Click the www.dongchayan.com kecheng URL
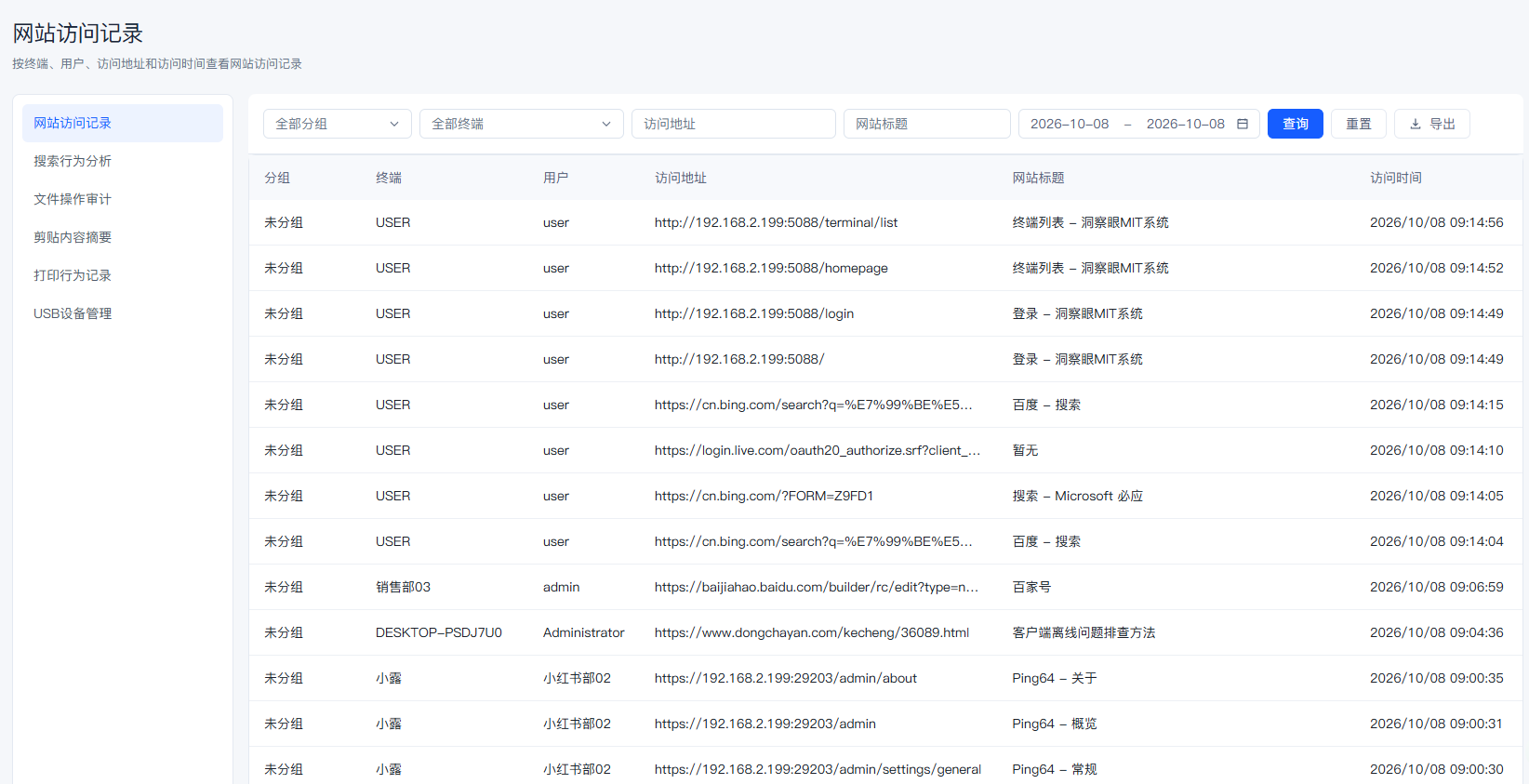1529x784 pixels. click(812, 632)
